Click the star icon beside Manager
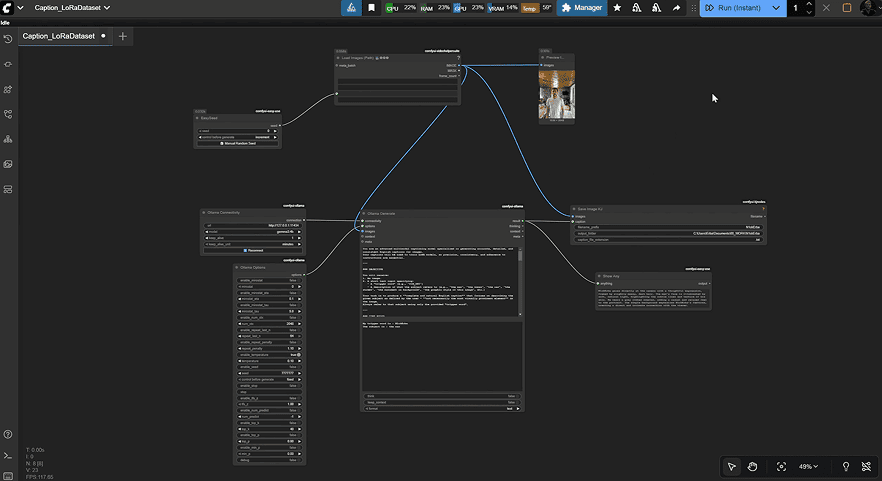The height and width of the screenshot is (481, 882). pos(616,8)
